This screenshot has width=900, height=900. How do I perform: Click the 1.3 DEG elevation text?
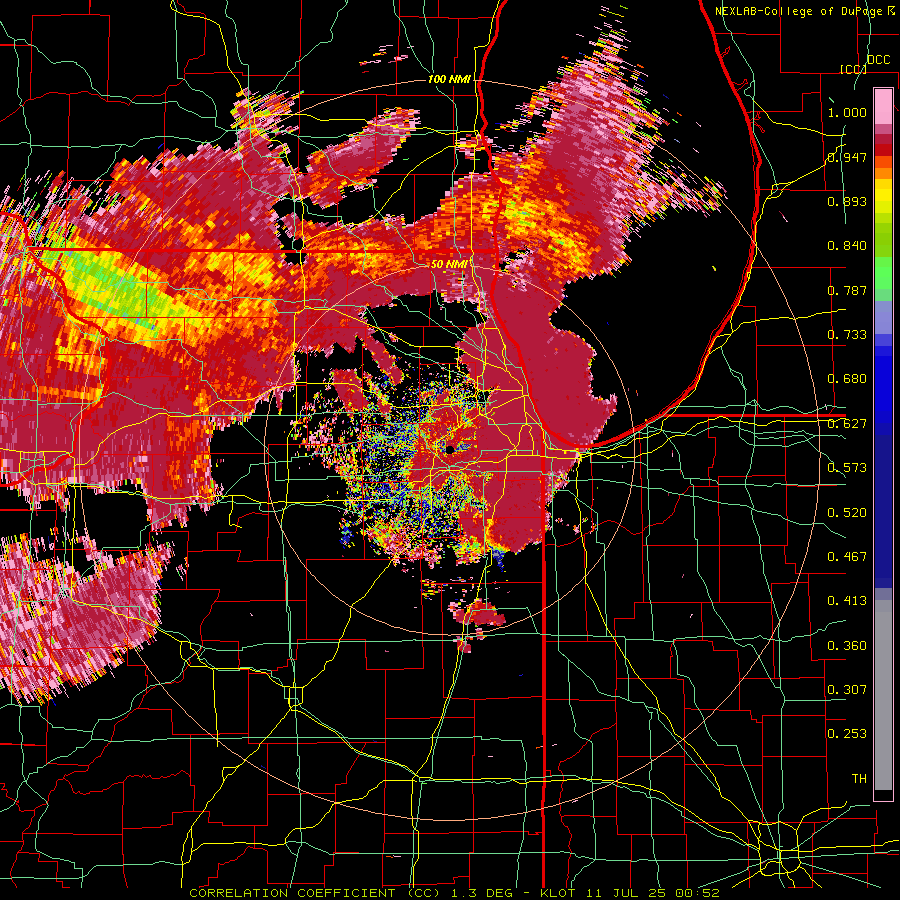pos(483,893)
